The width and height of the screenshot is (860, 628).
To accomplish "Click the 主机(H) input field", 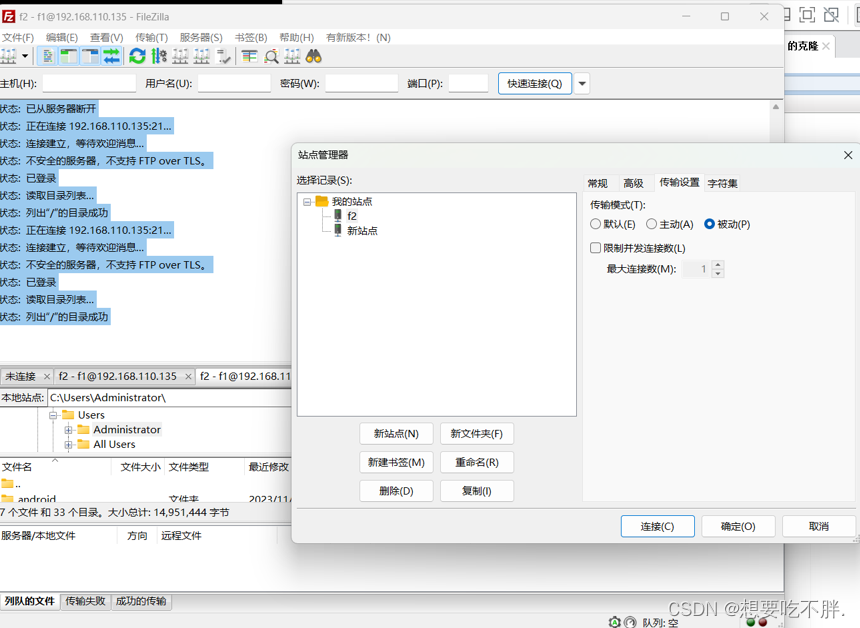I will (89, 83).
